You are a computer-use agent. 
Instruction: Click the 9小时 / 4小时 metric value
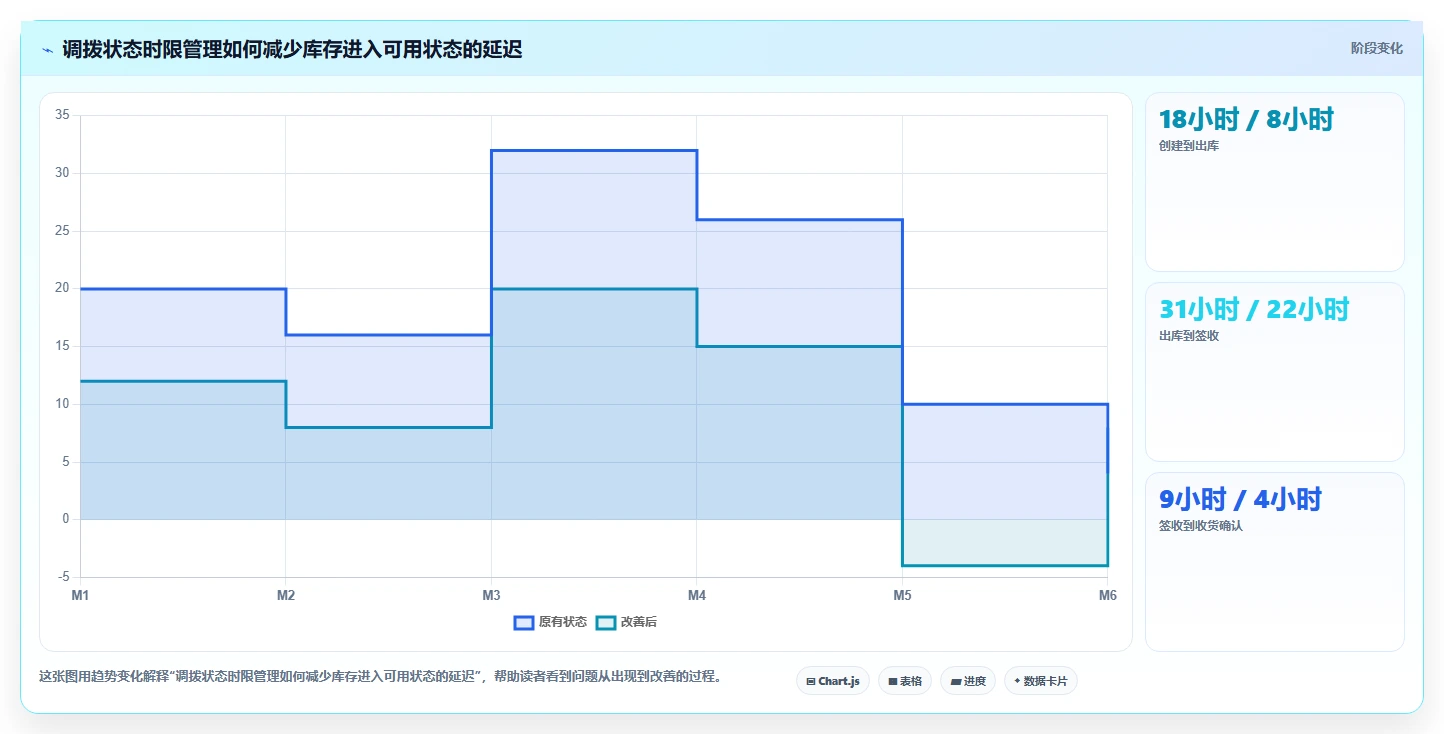pos(1240,499)
